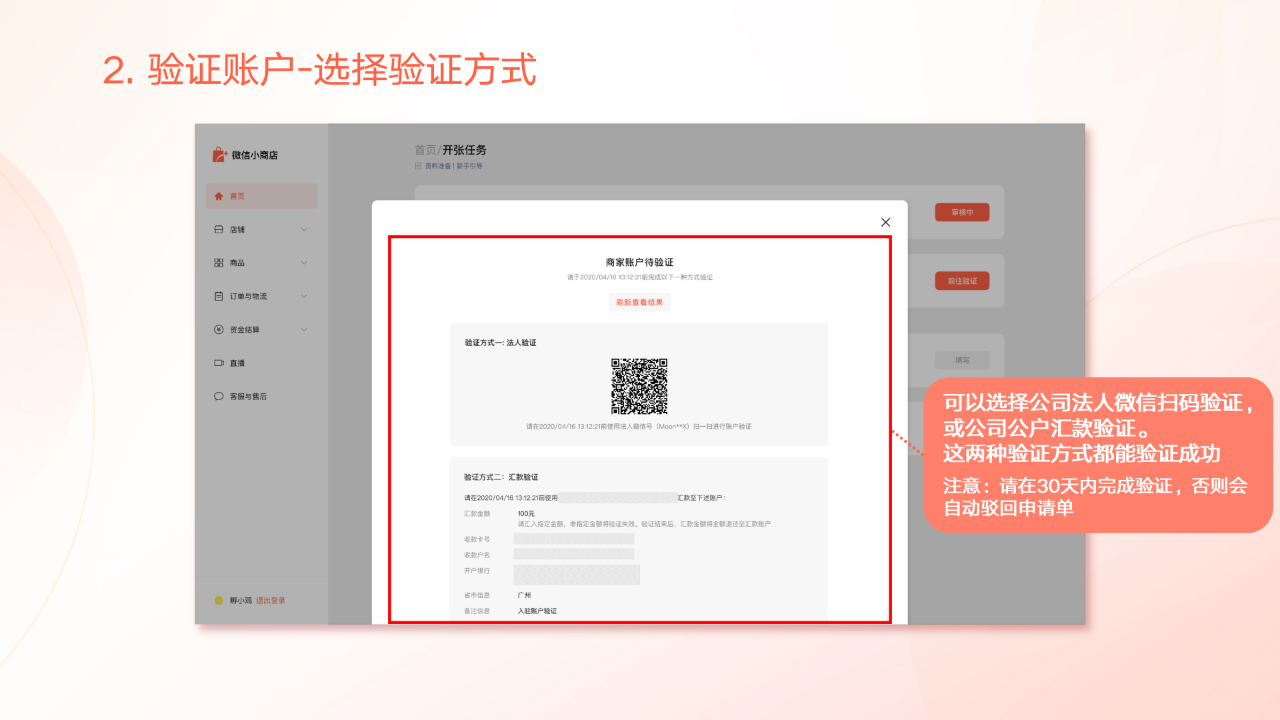Click the masked 开户银行 value field

[x=577, y=574]
